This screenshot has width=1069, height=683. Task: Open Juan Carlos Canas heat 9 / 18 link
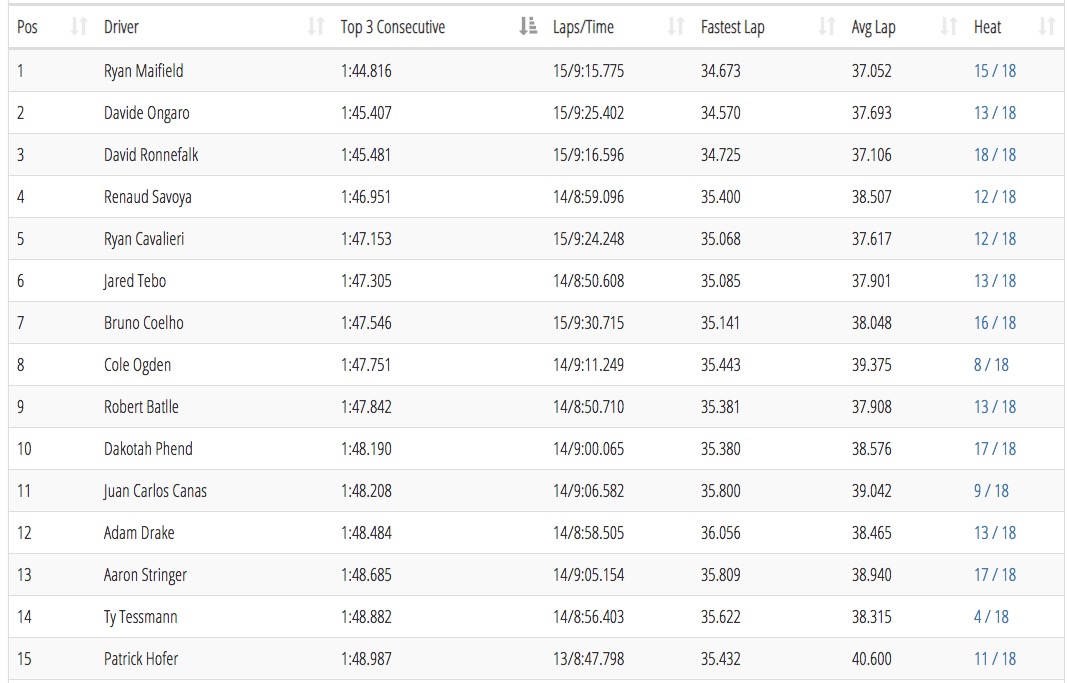pos(991,491)
